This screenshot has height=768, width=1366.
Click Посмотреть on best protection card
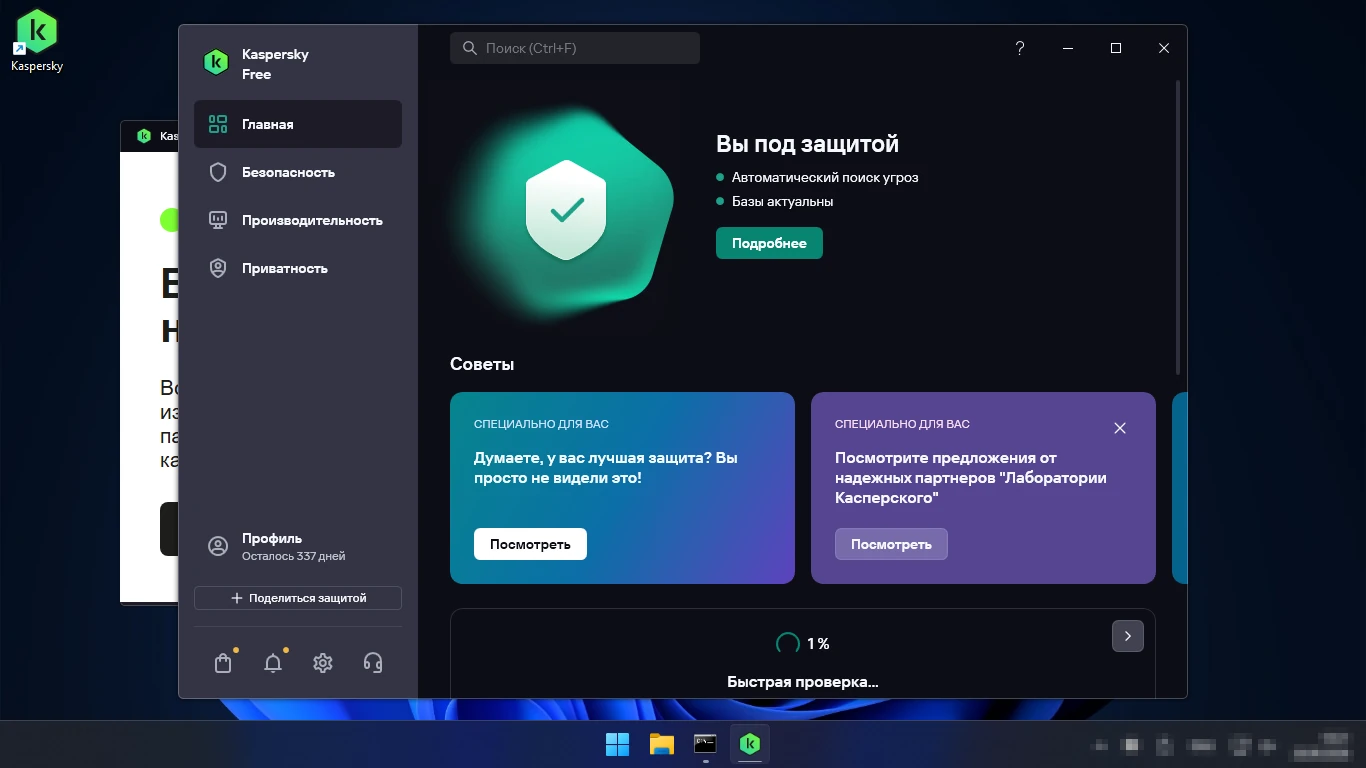(530, 544)
